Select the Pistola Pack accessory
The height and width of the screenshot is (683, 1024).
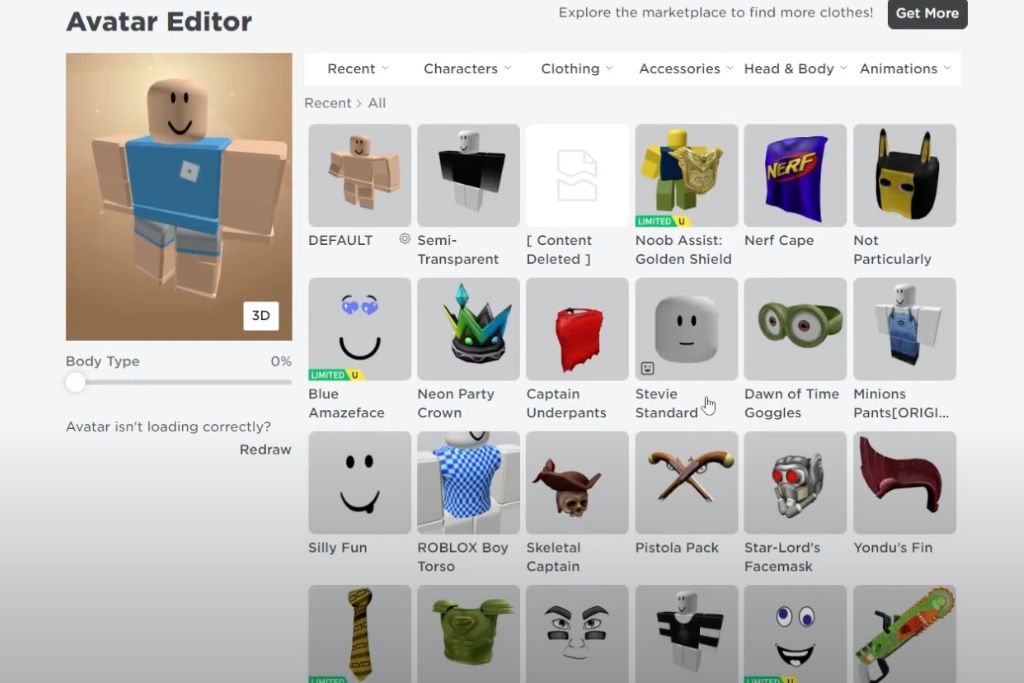point(686,483)
